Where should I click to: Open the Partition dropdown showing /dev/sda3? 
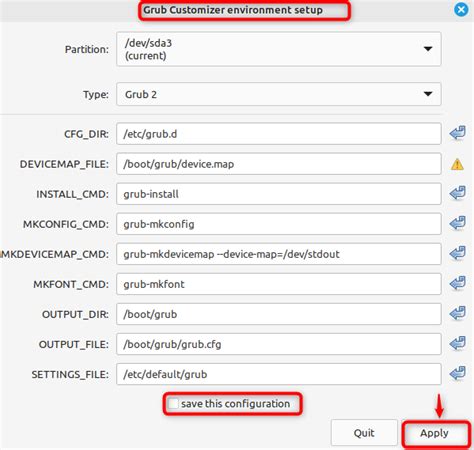(279, 49)
